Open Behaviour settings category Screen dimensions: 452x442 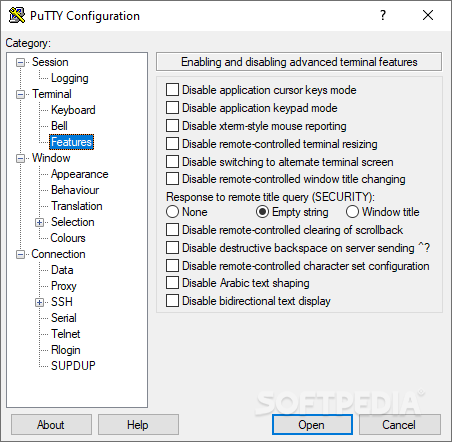[75, 190]
